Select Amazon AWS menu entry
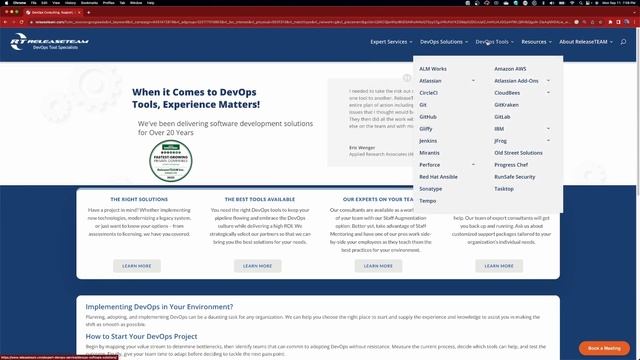Viewport: 640px width, 360px height. coord(510,69)
